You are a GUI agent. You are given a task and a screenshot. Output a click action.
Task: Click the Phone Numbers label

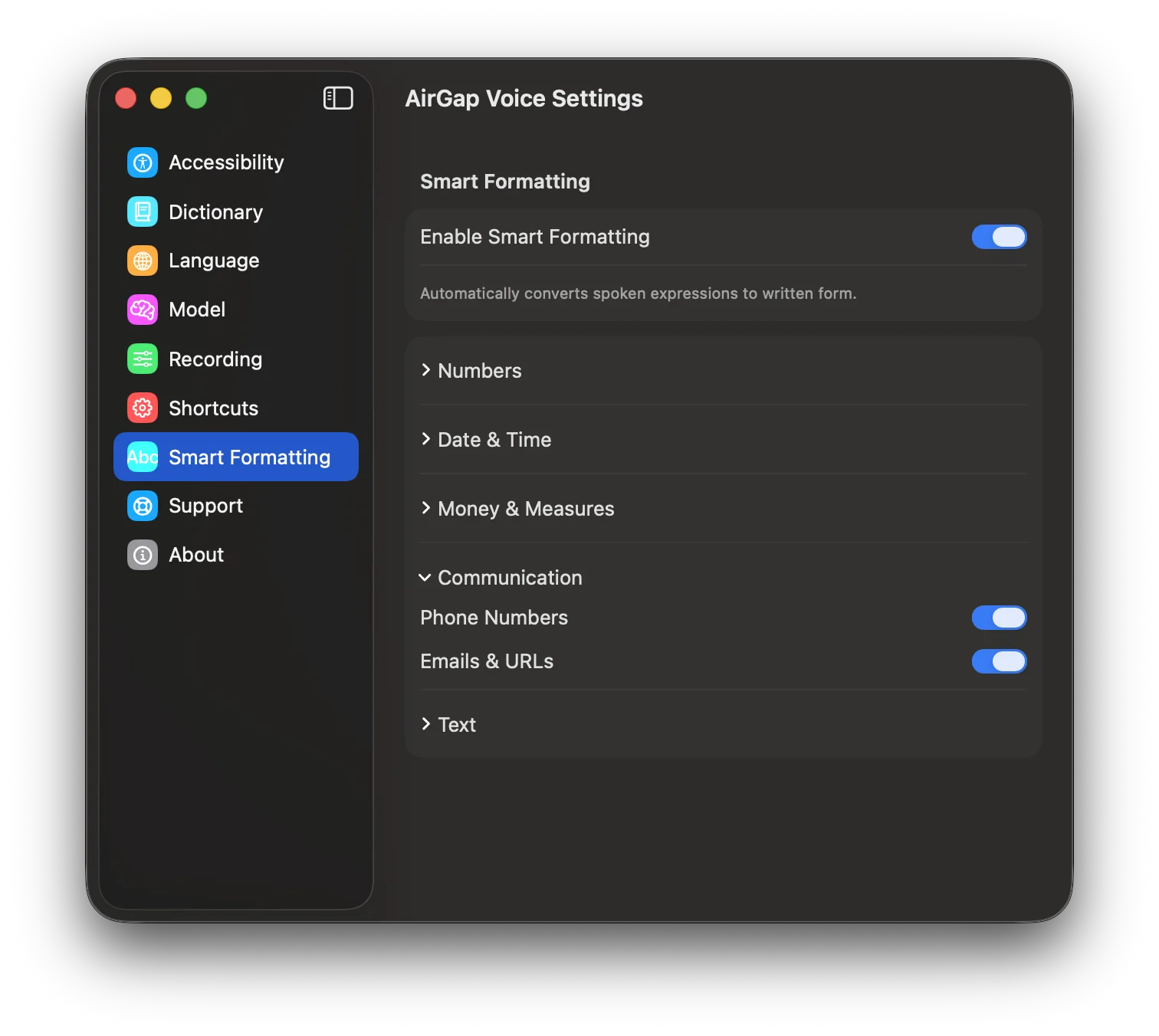494,618
